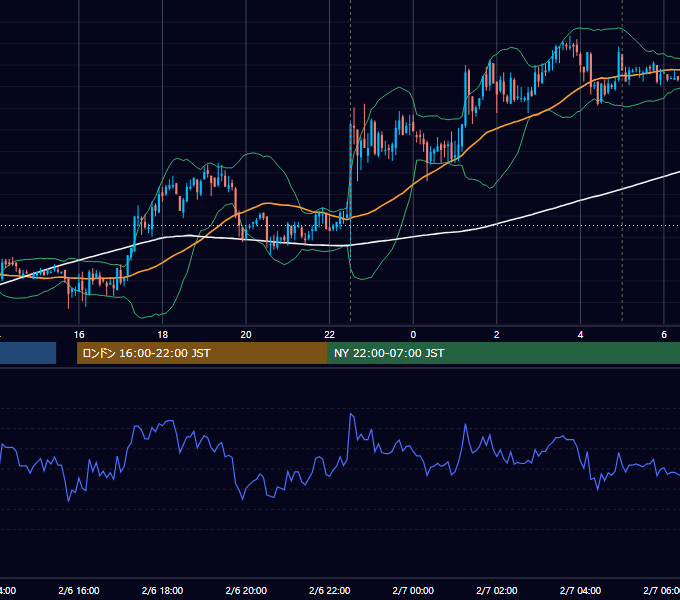
Task: Click the '2/7 04:00' date label
Action: click(x=580, y=590)
